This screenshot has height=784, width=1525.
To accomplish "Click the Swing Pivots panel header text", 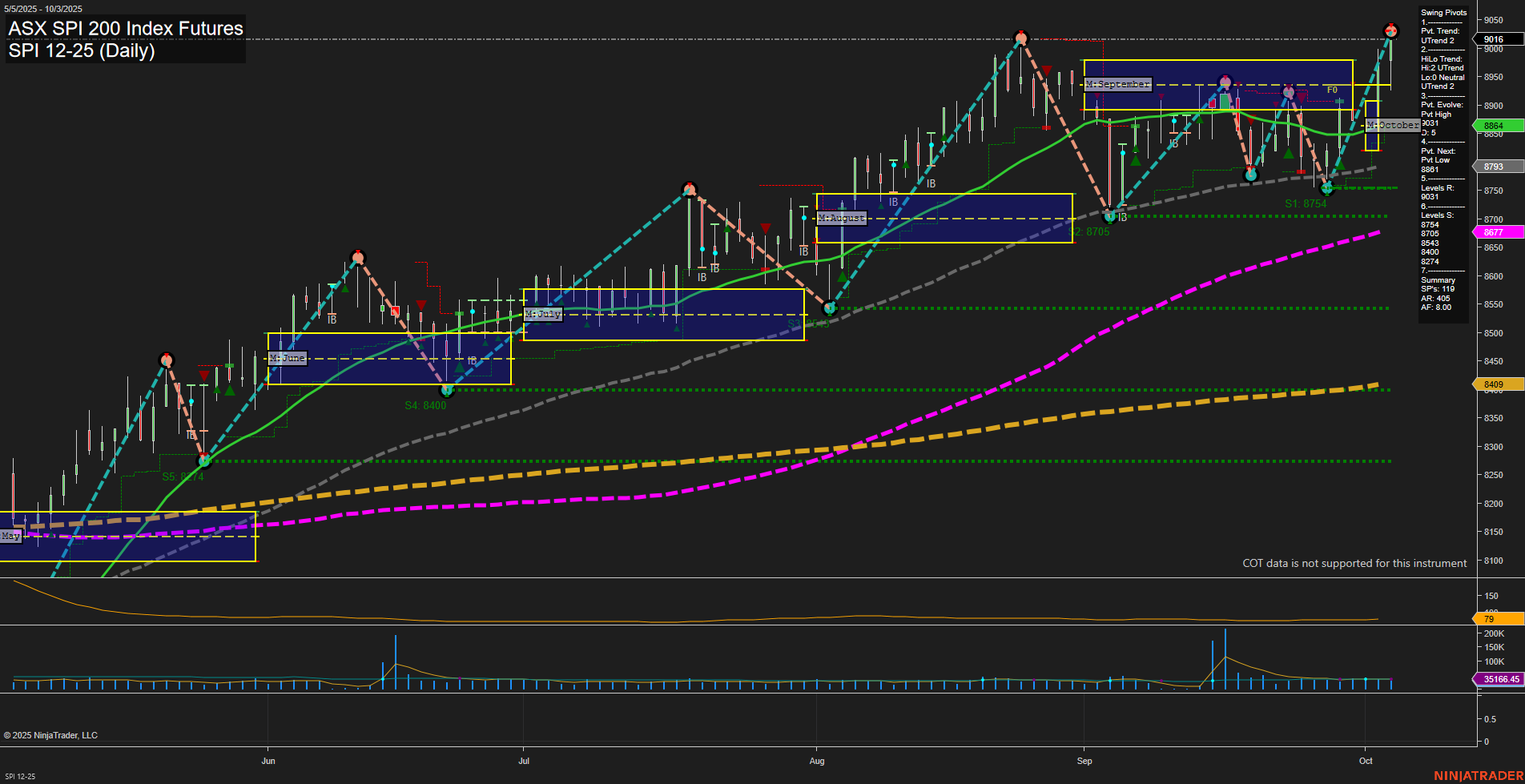I will coord(1443,12).
